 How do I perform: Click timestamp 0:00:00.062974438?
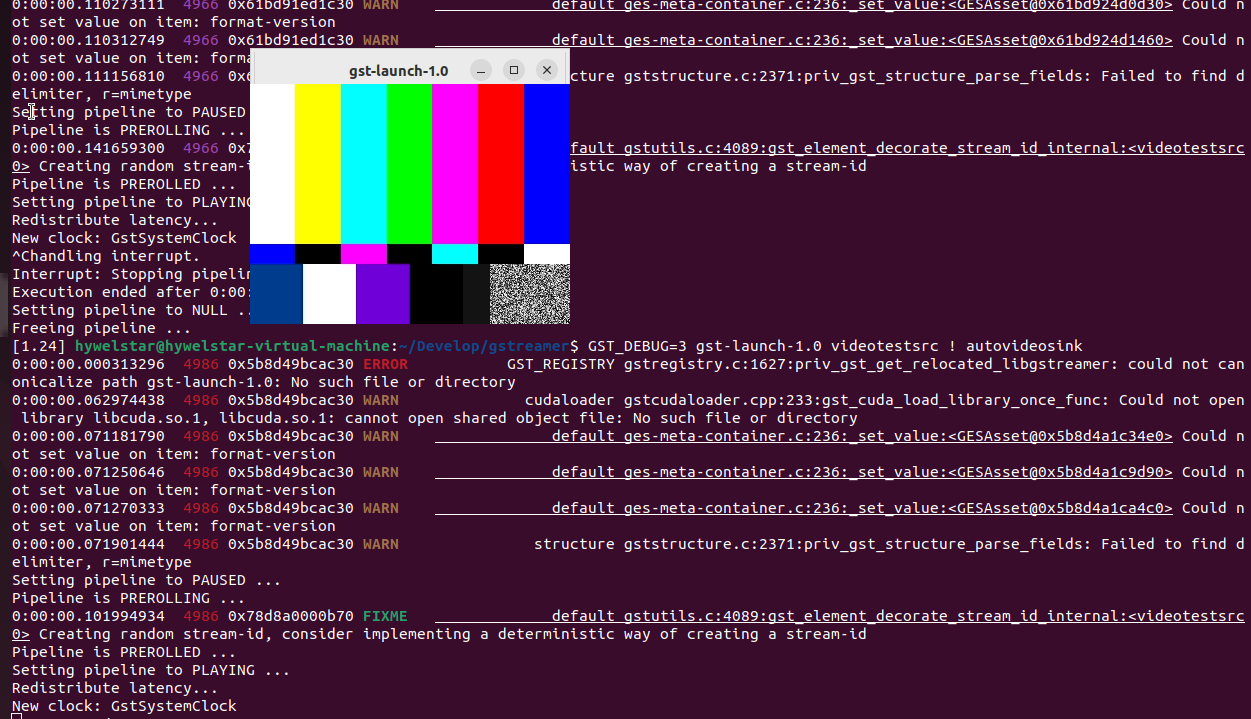89,400
